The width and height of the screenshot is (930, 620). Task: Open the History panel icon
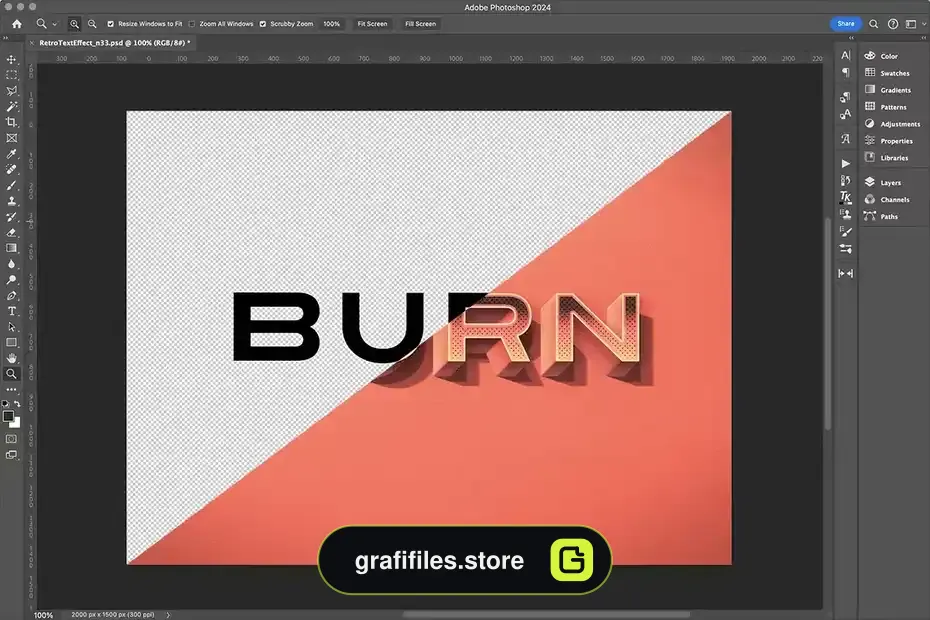click(x=846, y=180)
